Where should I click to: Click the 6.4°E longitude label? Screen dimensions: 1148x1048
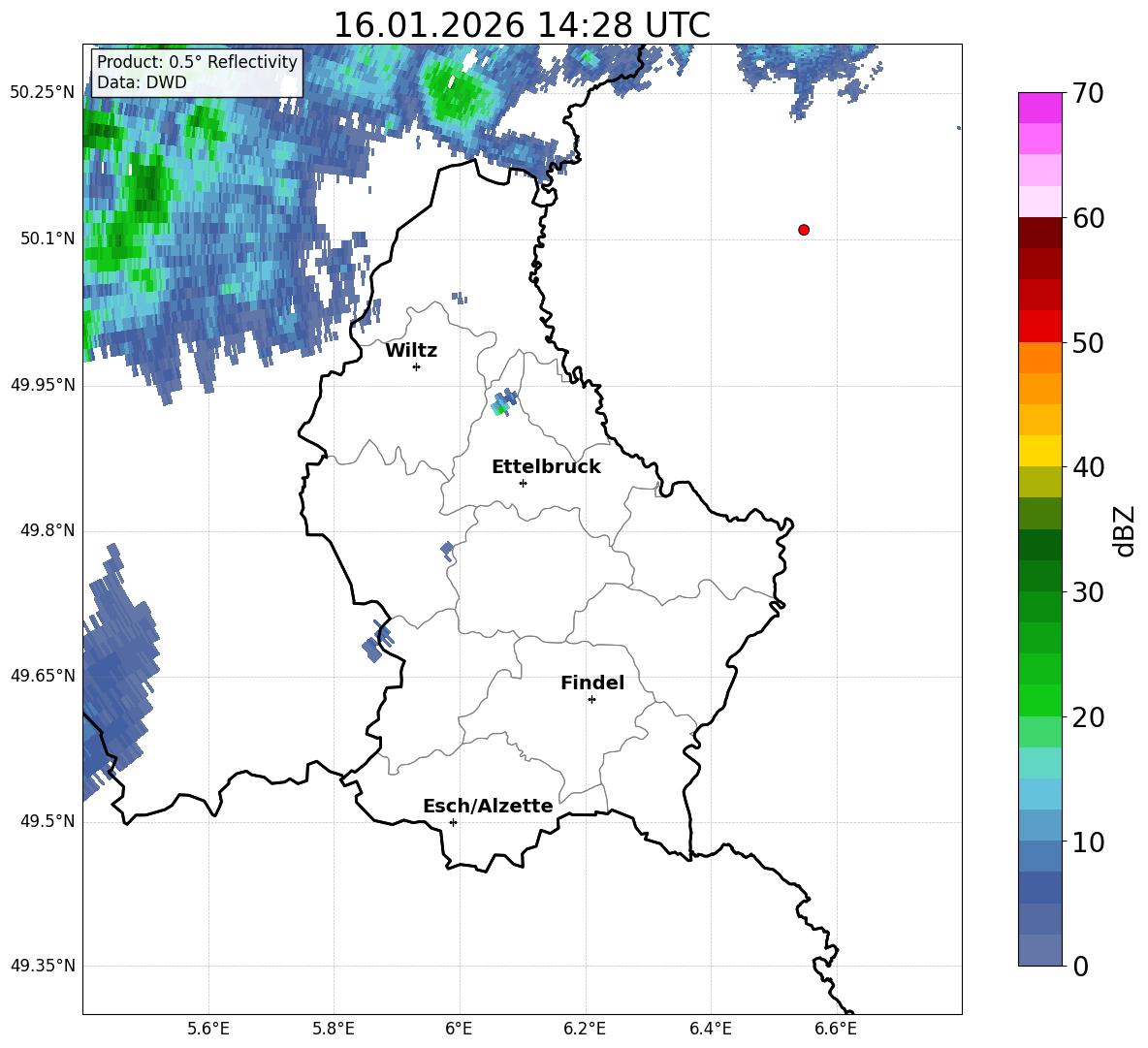710,1029
